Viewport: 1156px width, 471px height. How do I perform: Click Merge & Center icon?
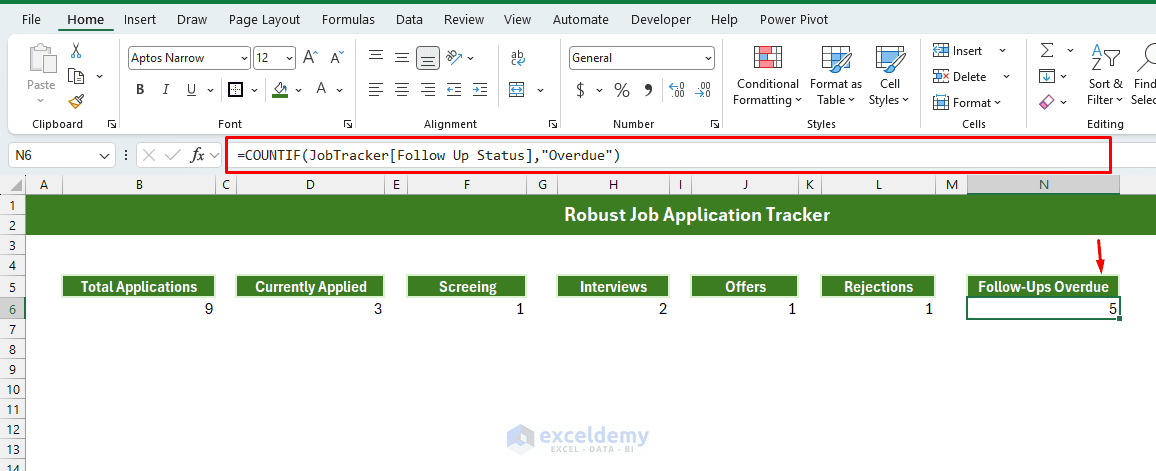point(517,90)
